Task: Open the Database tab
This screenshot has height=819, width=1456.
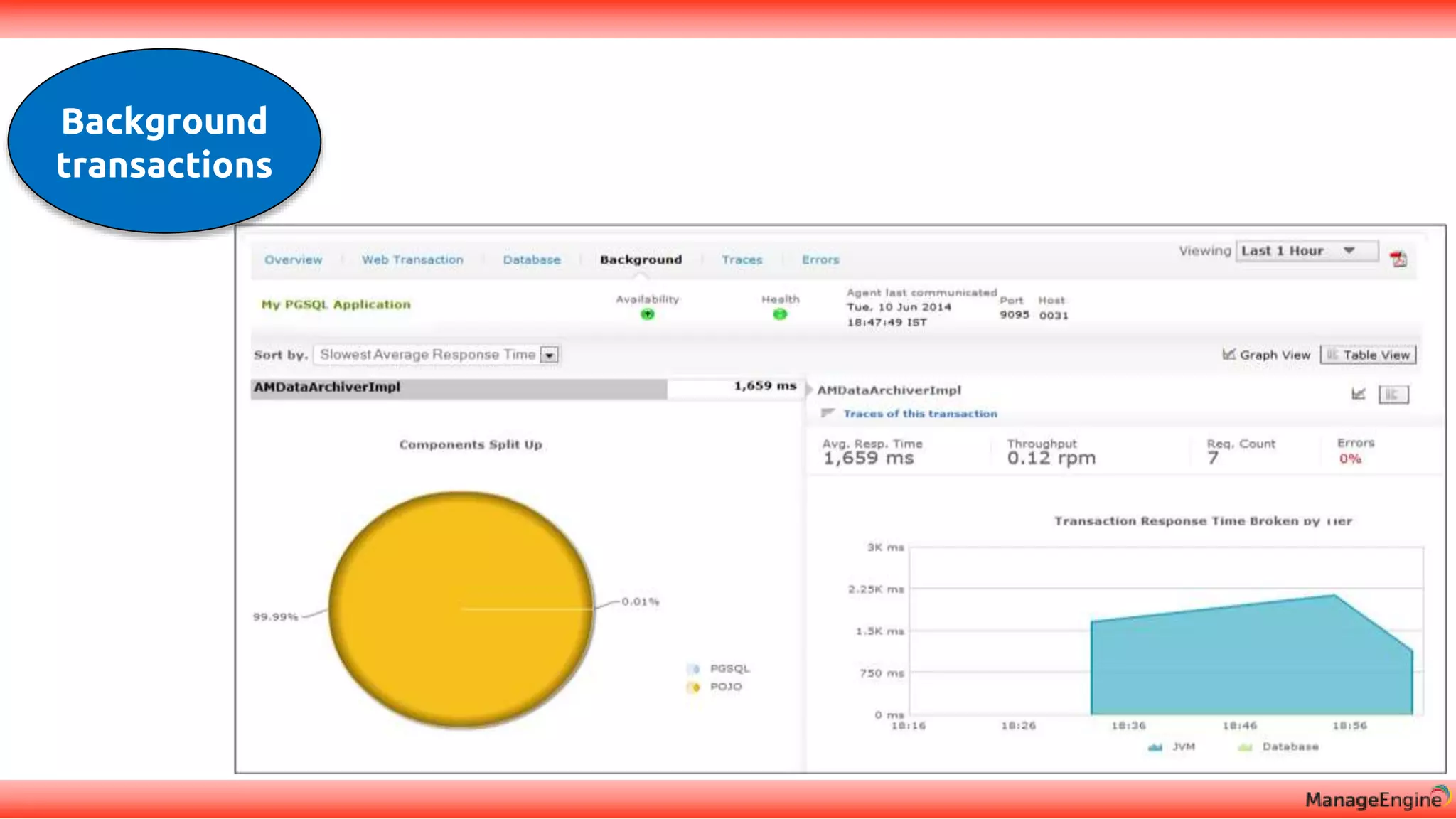Action: click(532, 260)
